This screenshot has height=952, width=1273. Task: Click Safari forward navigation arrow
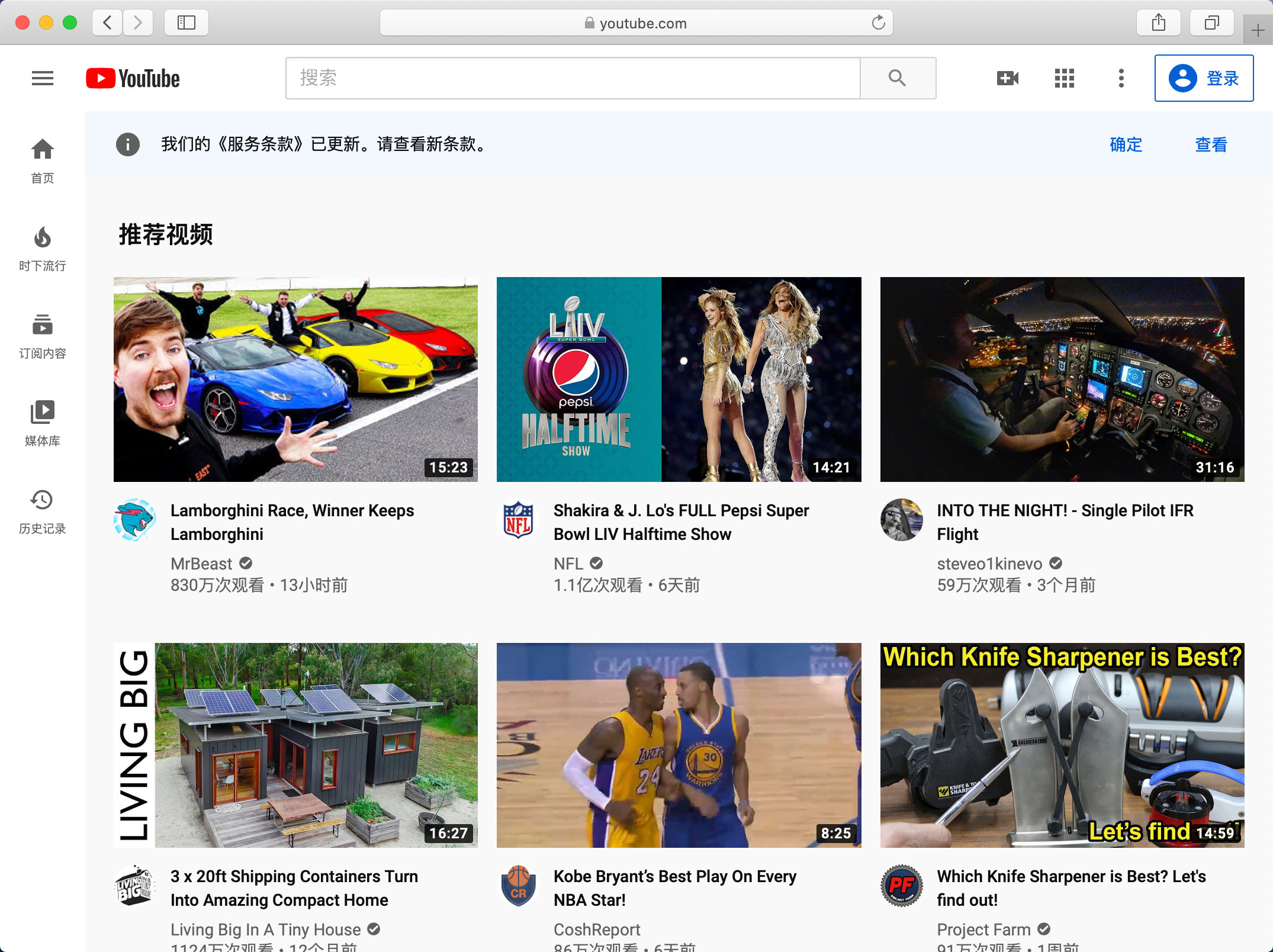click(138, 23)
